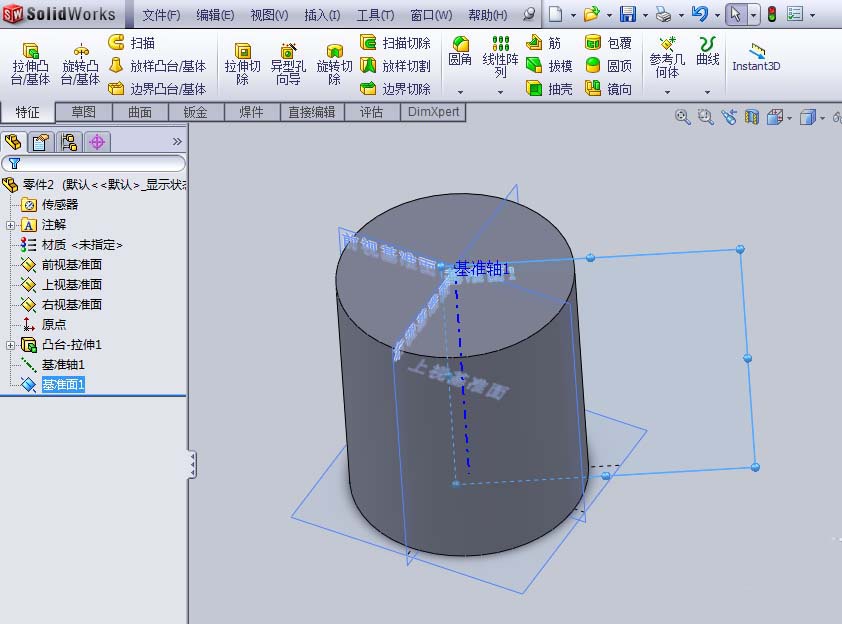Click the feature tree filter field
Viewport: 842px width, 624px height.
point(94,163)
